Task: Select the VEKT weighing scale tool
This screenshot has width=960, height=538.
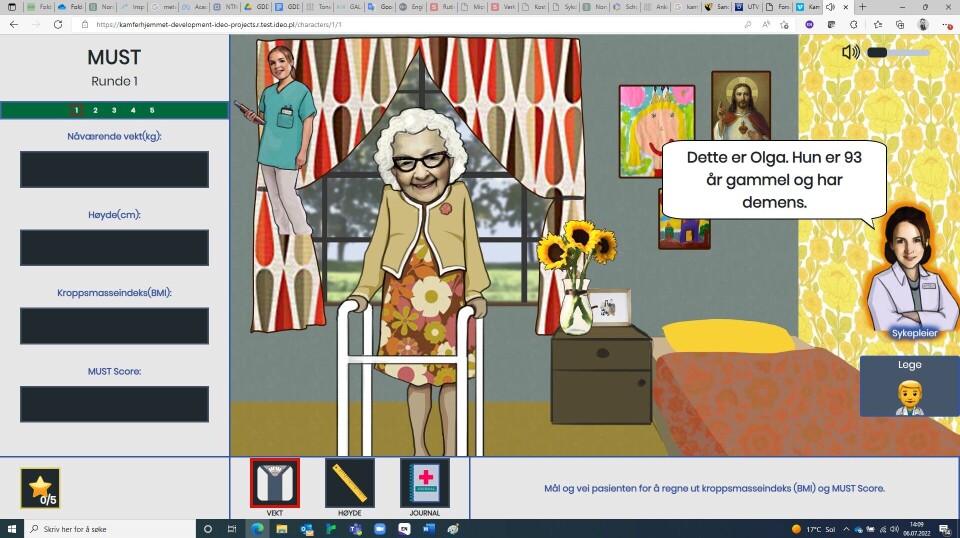Action: pos(274,484)
